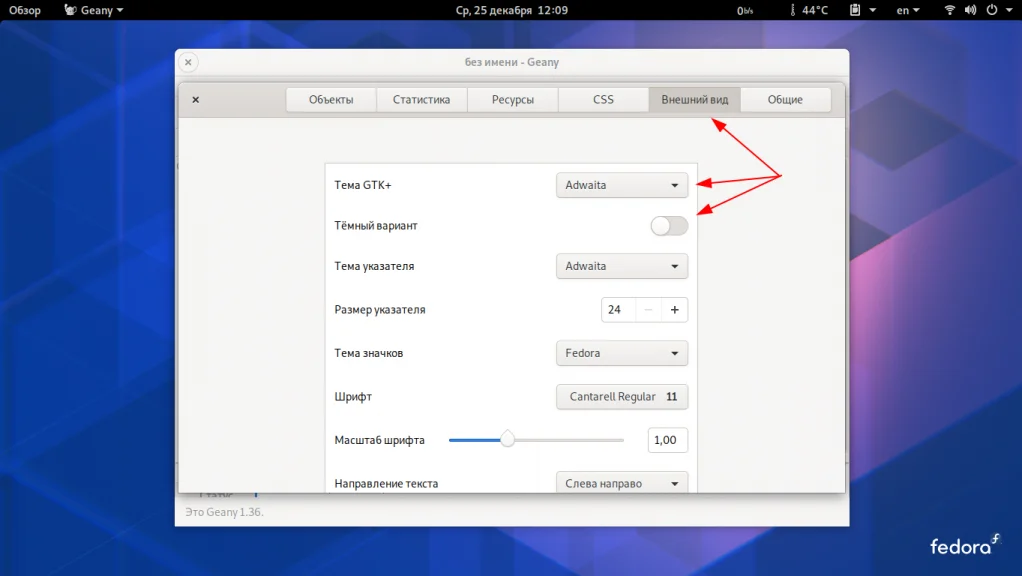
Task: Decrease pointer size with minus button
Action: 648,310
